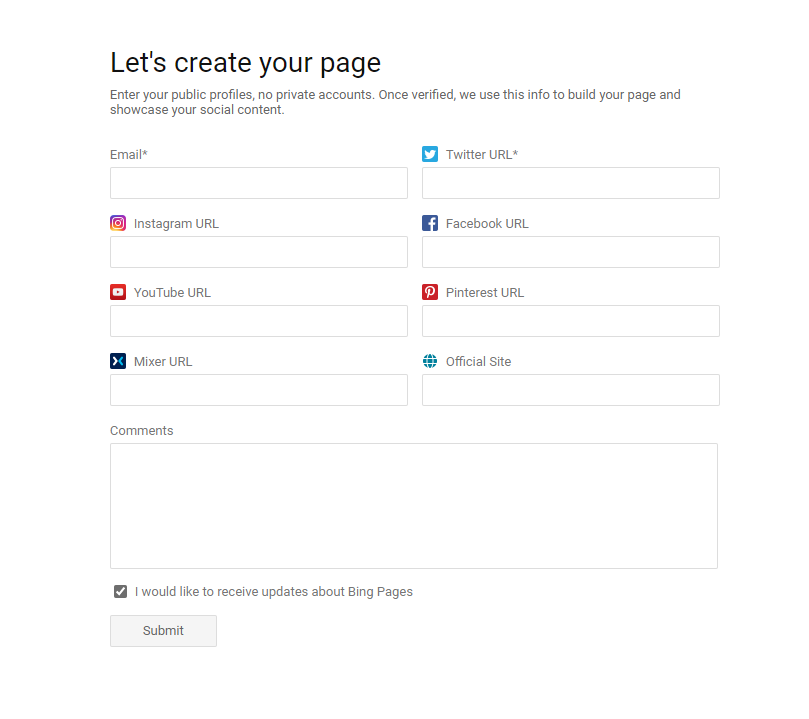Click the YouTube logo icon

pos(118,292)
